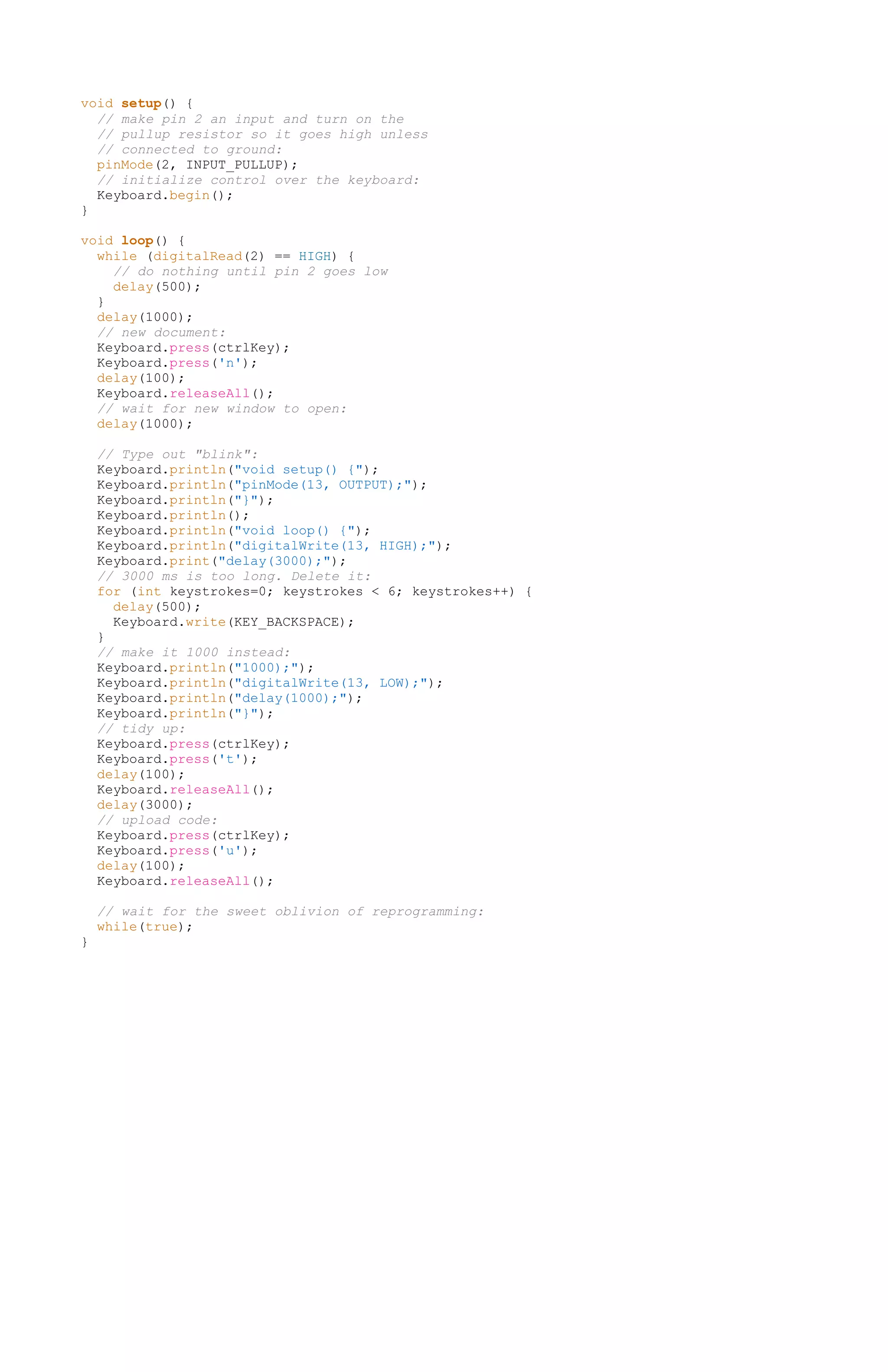Click the comment '// upload code:'
The height and width of the screenshot is (1372, 888).
click(x=157, y=820)
